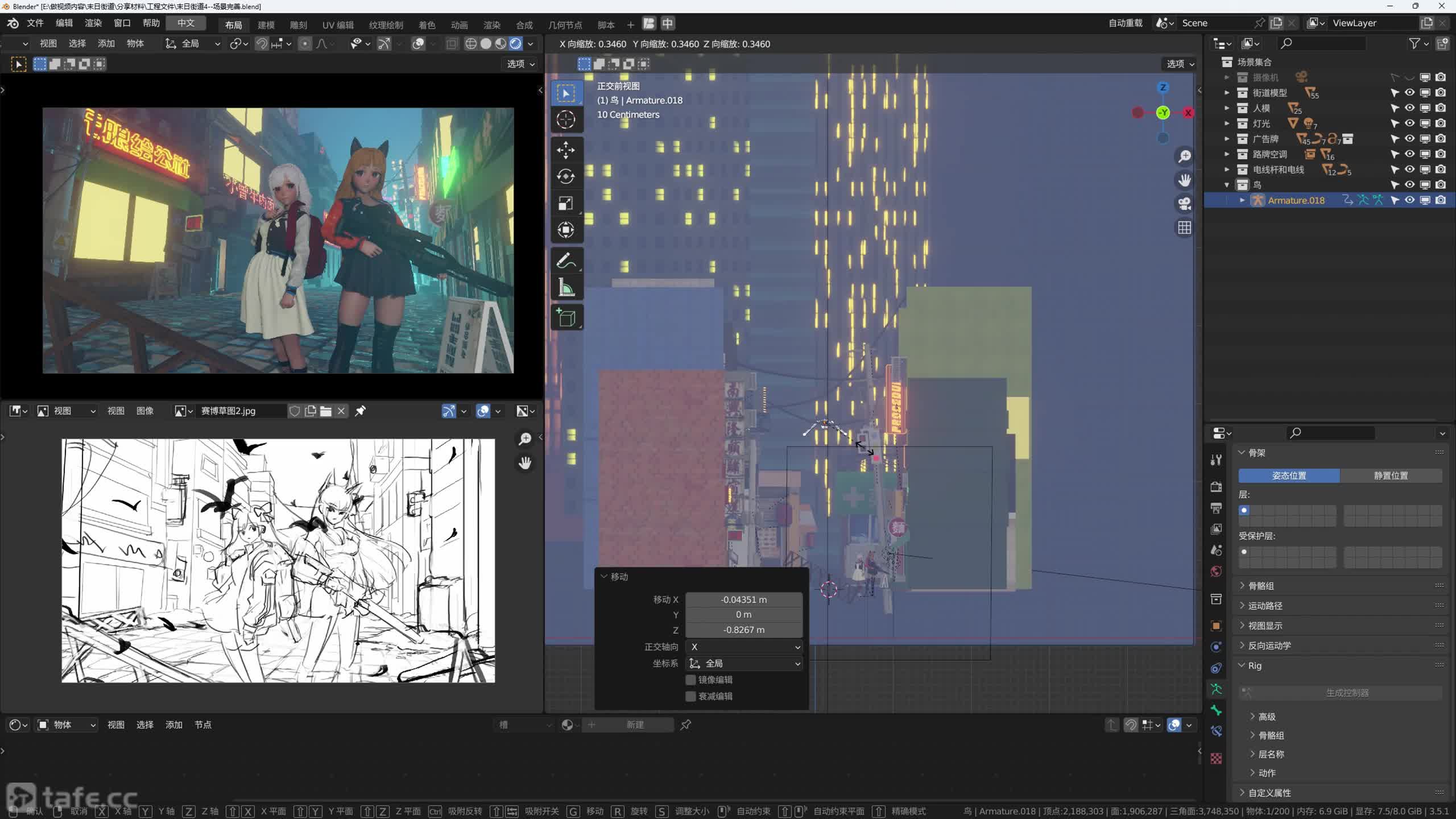Open the Tool properties tab
1456x819 pixels.
(1216, 460)
